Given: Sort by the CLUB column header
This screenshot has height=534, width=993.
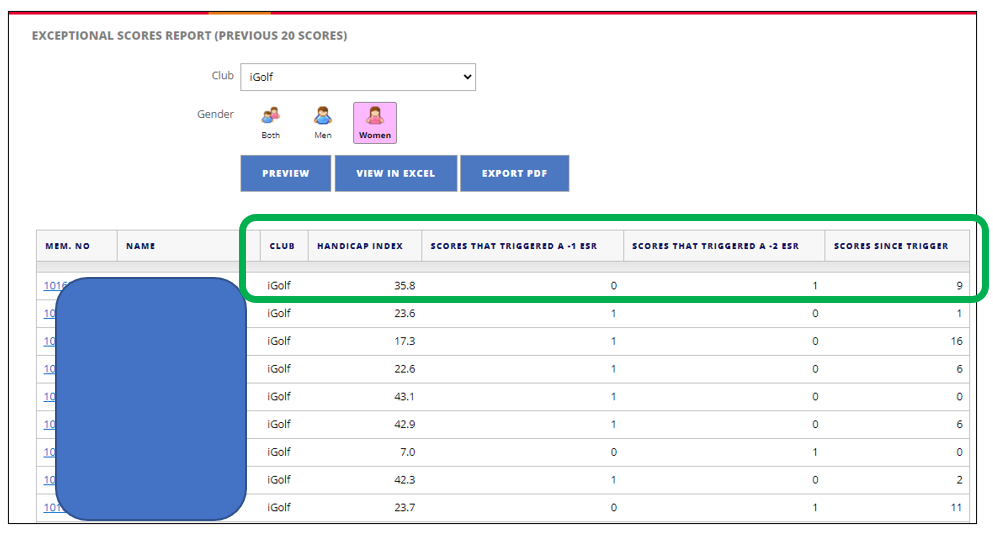Looking at the screenshot, I should [x=282, y=246].
